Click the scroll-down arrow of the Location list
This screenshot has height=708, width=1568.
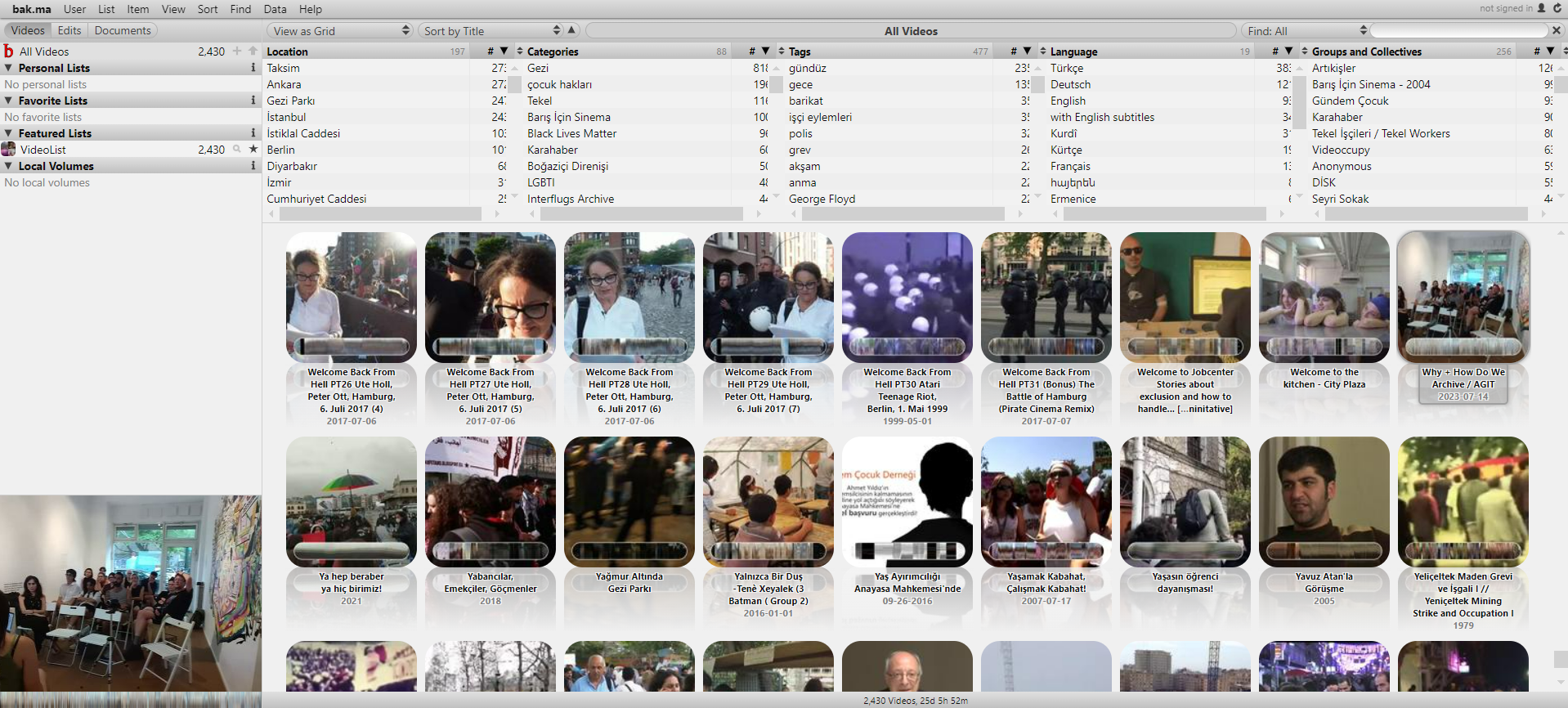tap(515, 197)
